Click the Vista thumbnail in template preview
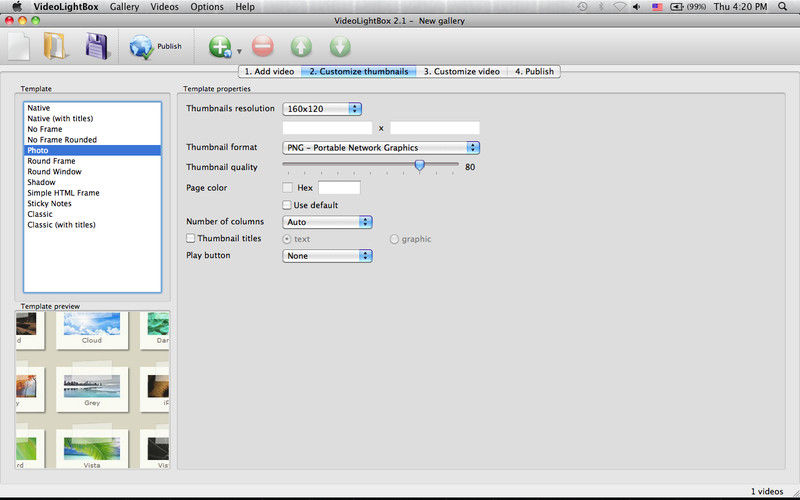Screen dimensions: 800x500 [92, 449]
